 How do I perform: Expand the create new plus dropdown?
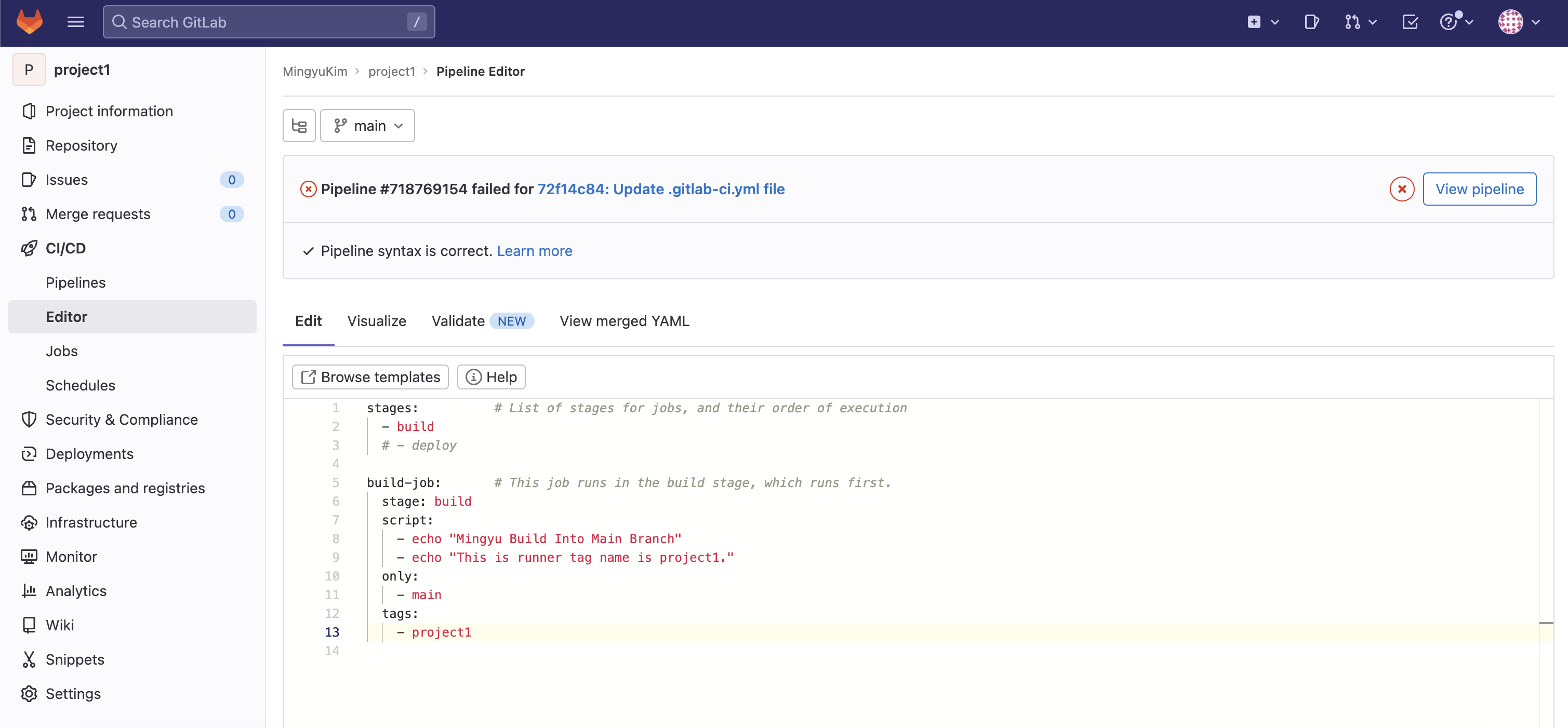(1263, 22)
